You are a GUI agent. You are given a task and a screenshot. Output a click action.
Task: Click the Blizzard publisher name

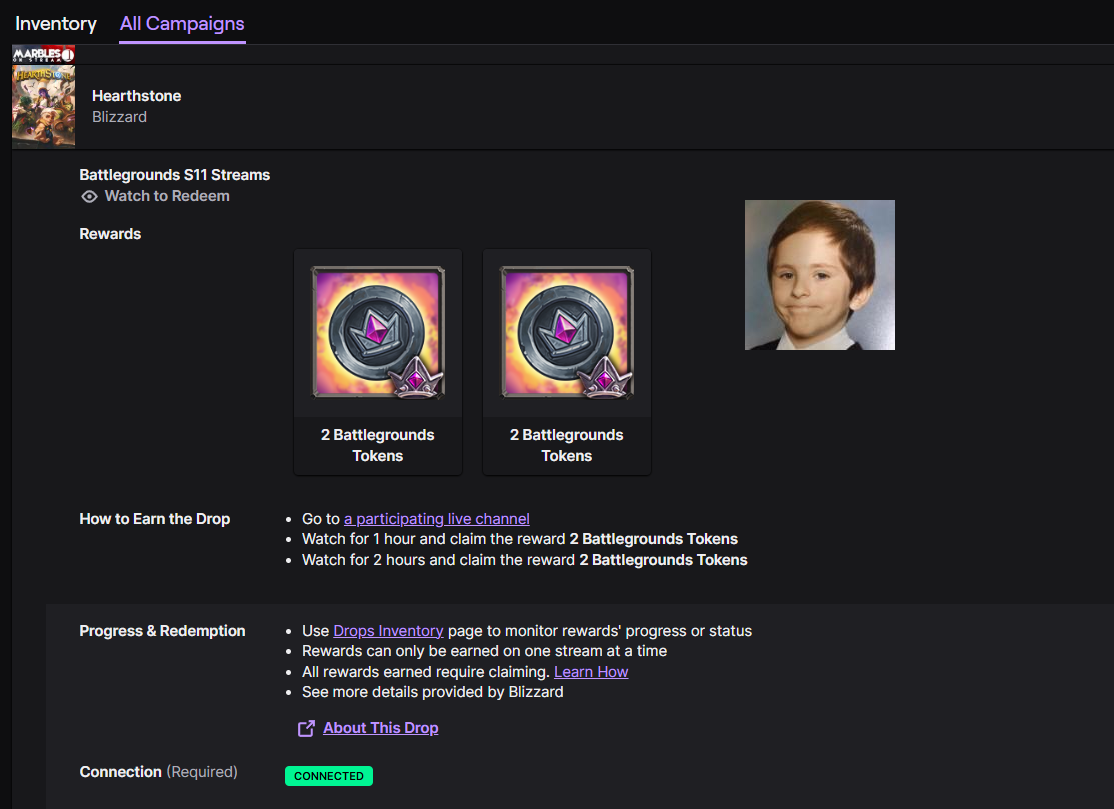click(119, 116)
